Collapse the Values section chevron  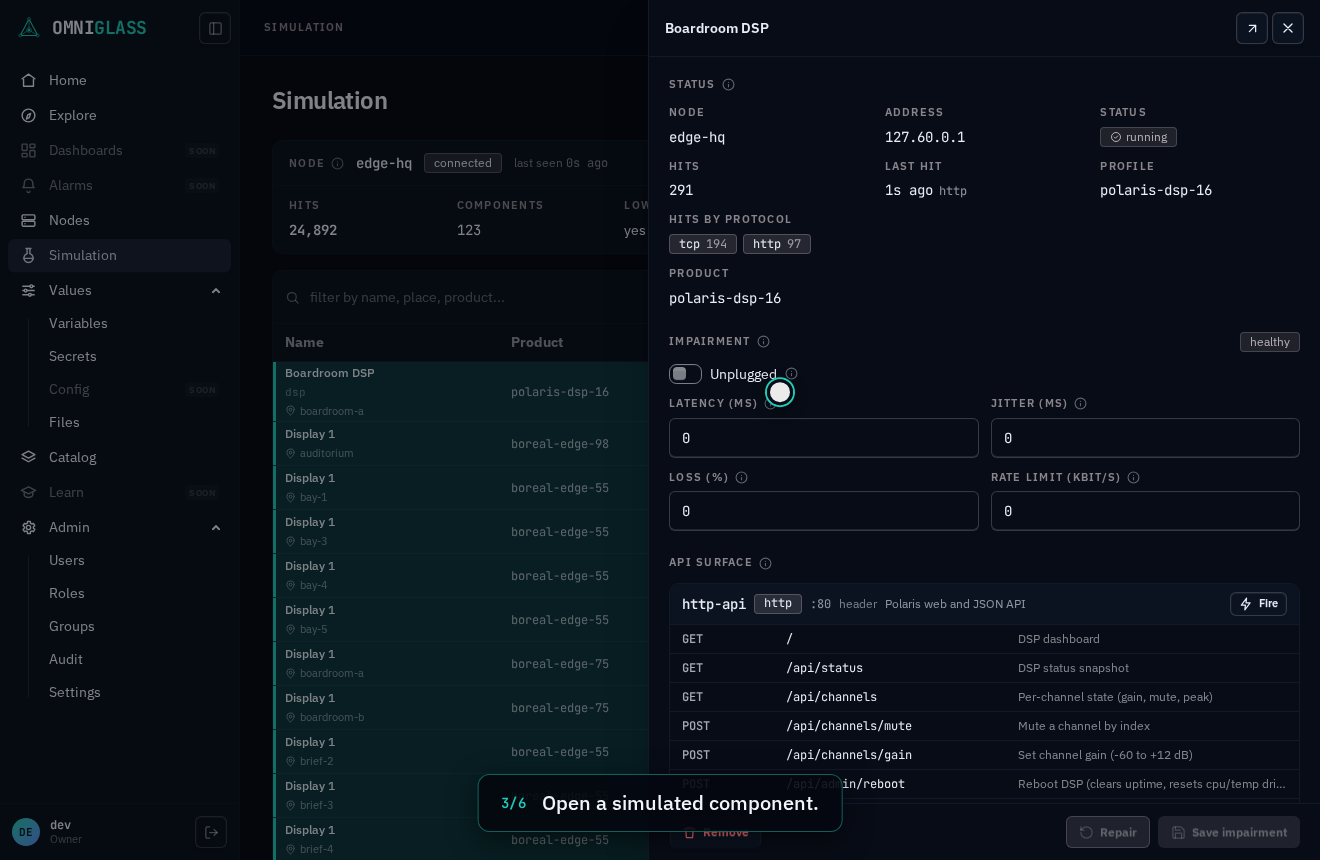pyautogui.click(x=216, y=290)
